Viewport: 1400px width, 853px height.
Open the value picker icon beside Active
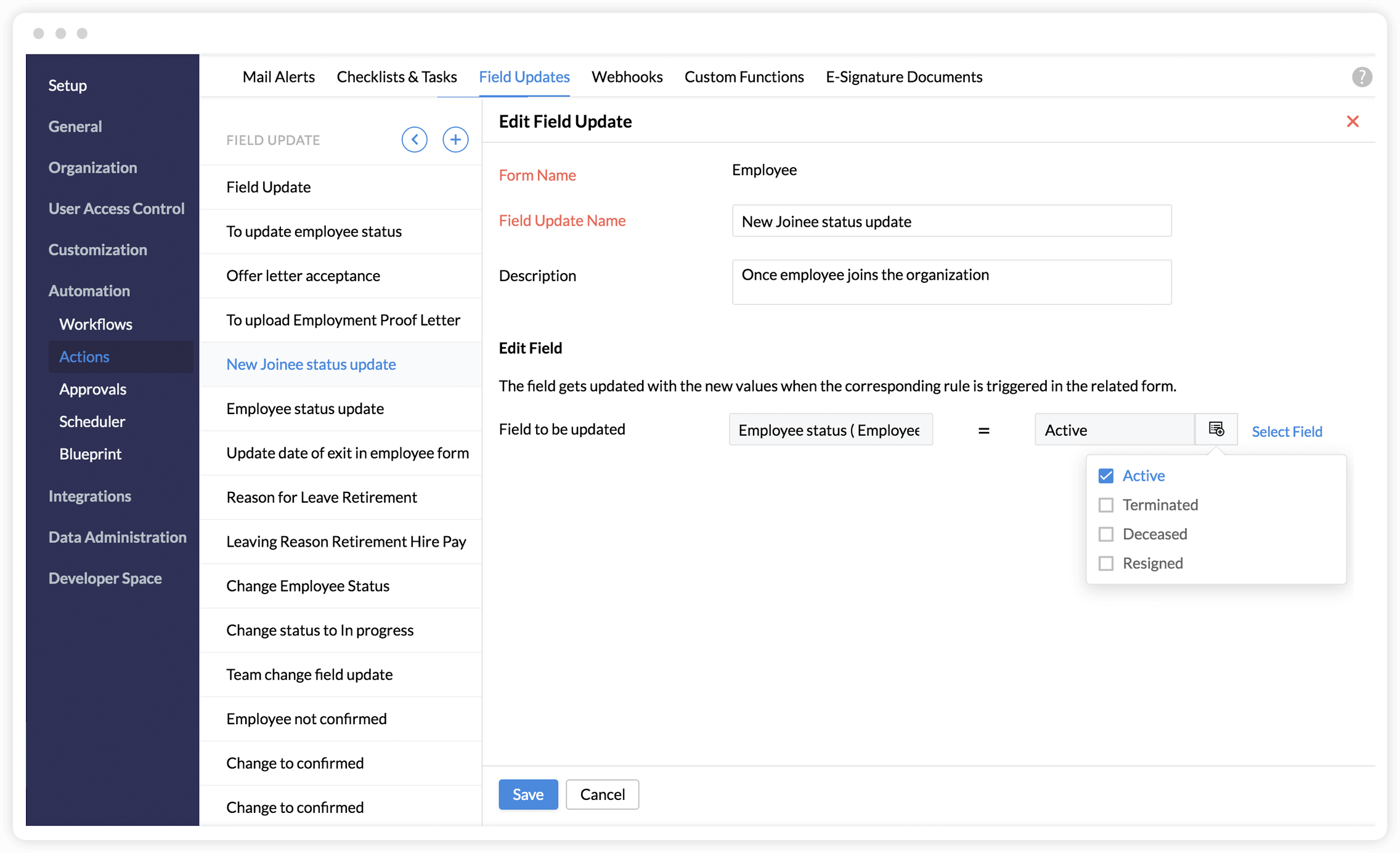[x=1216, y=429]
